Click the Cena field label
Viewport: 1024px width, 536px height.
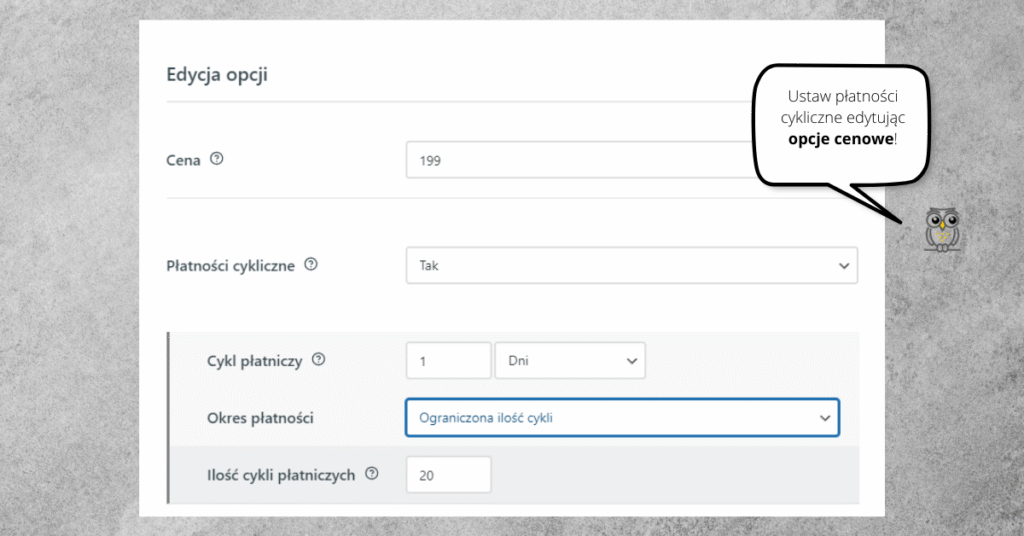(183, 161)
